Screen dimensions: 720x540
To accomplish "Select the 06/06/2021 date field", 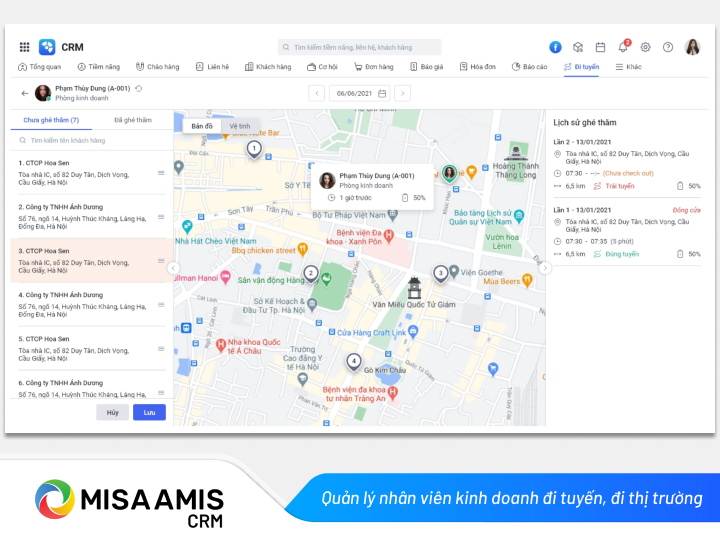I will [360, 93].
